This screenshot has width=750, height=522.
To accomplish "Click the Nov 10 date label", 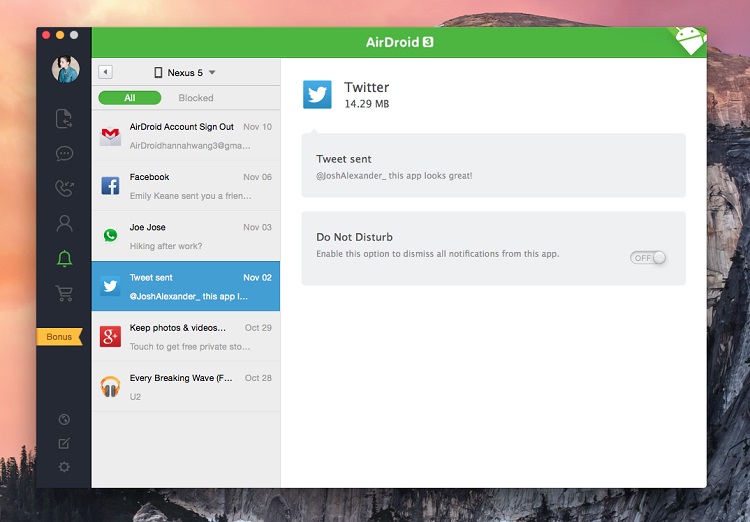I will (257, 127).
